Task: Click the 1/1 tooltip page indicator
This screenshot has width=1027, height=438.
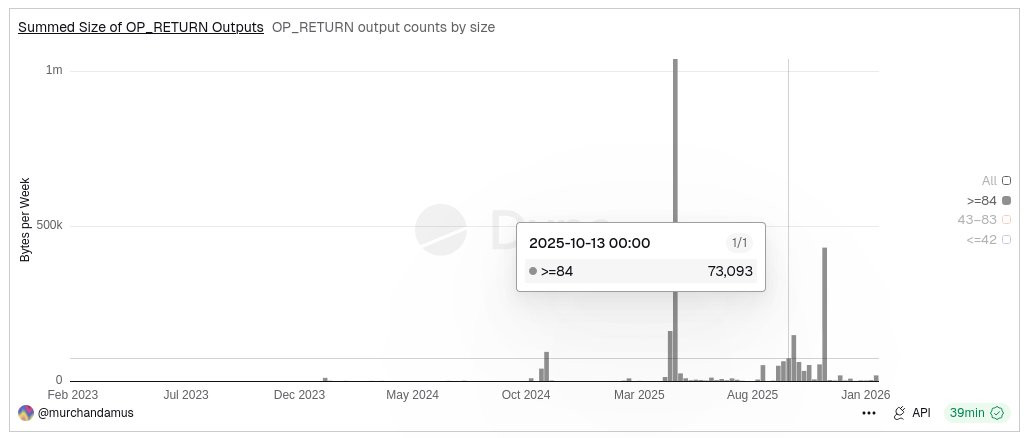Action: click(x=739, y=243)
